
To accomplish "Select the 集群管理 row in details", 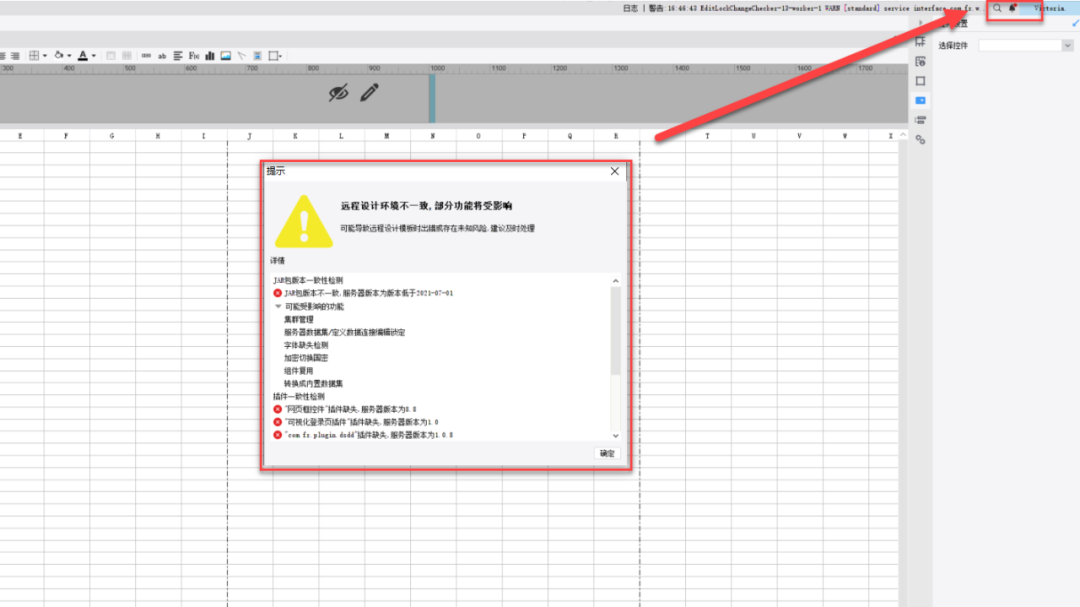I will pyautogui.click(x=298, y=320).
